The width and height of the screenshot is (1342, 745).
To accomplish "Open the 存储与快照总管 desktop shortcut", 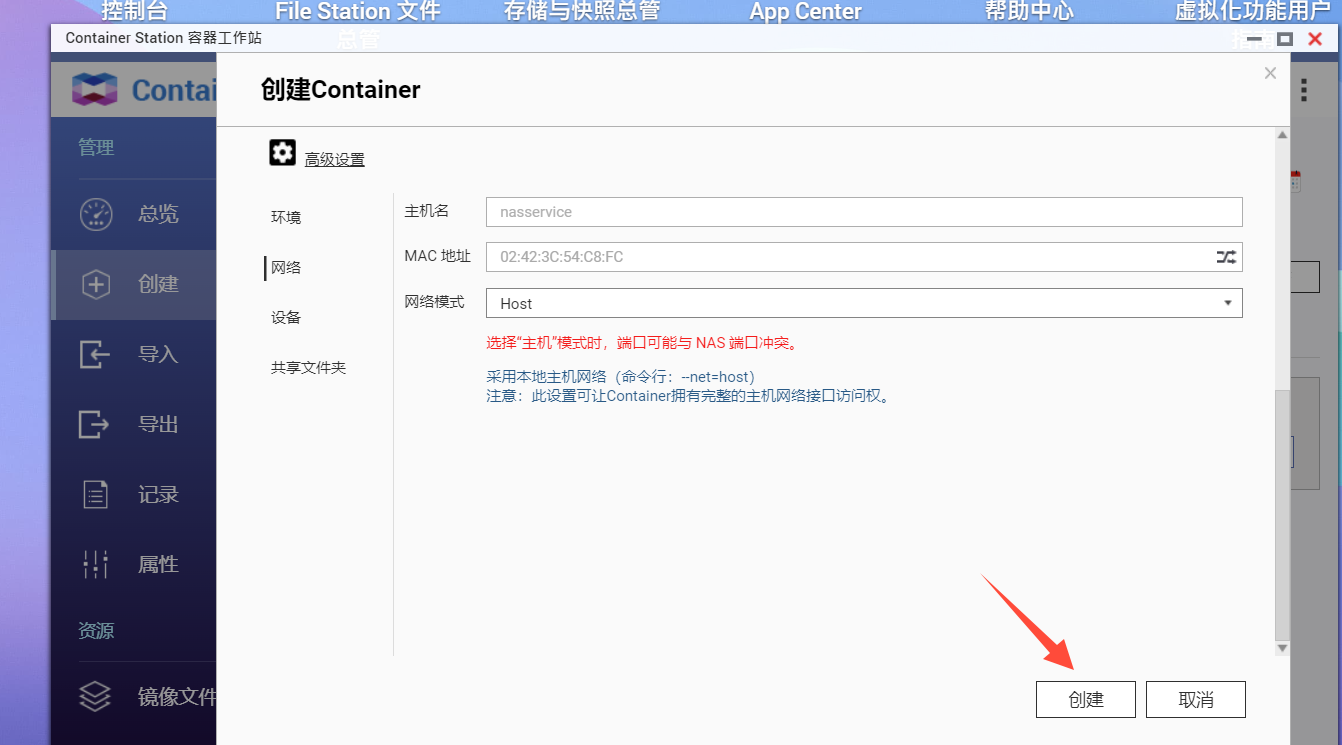I will 582,11.
